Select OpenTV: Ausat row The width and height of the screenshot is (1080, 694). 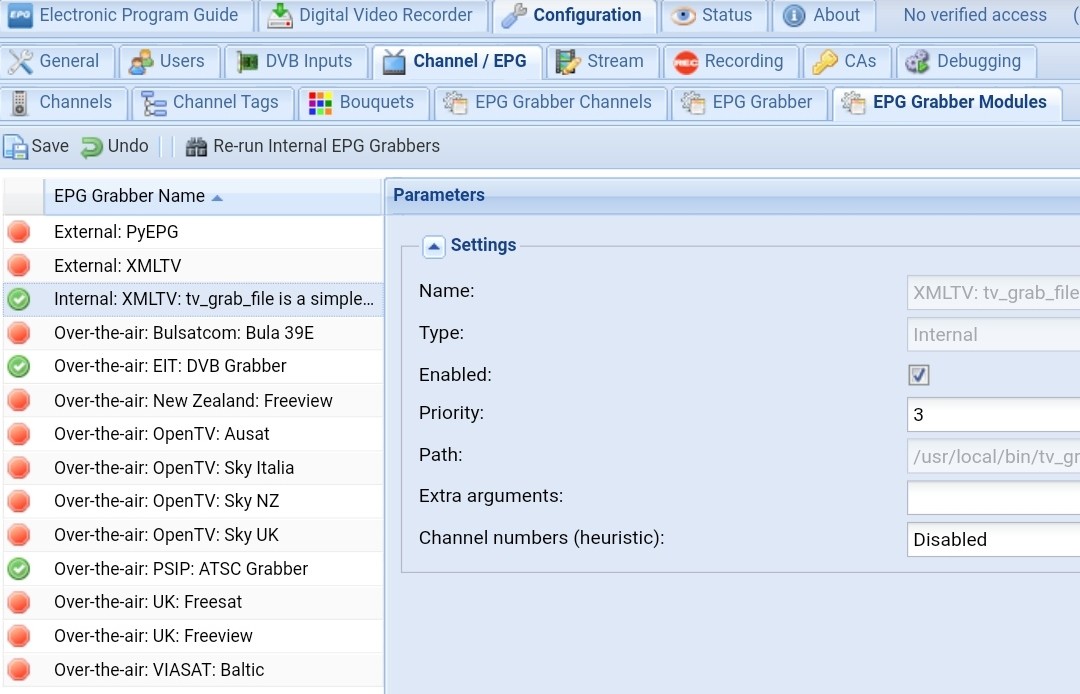(x=193, y=434)
